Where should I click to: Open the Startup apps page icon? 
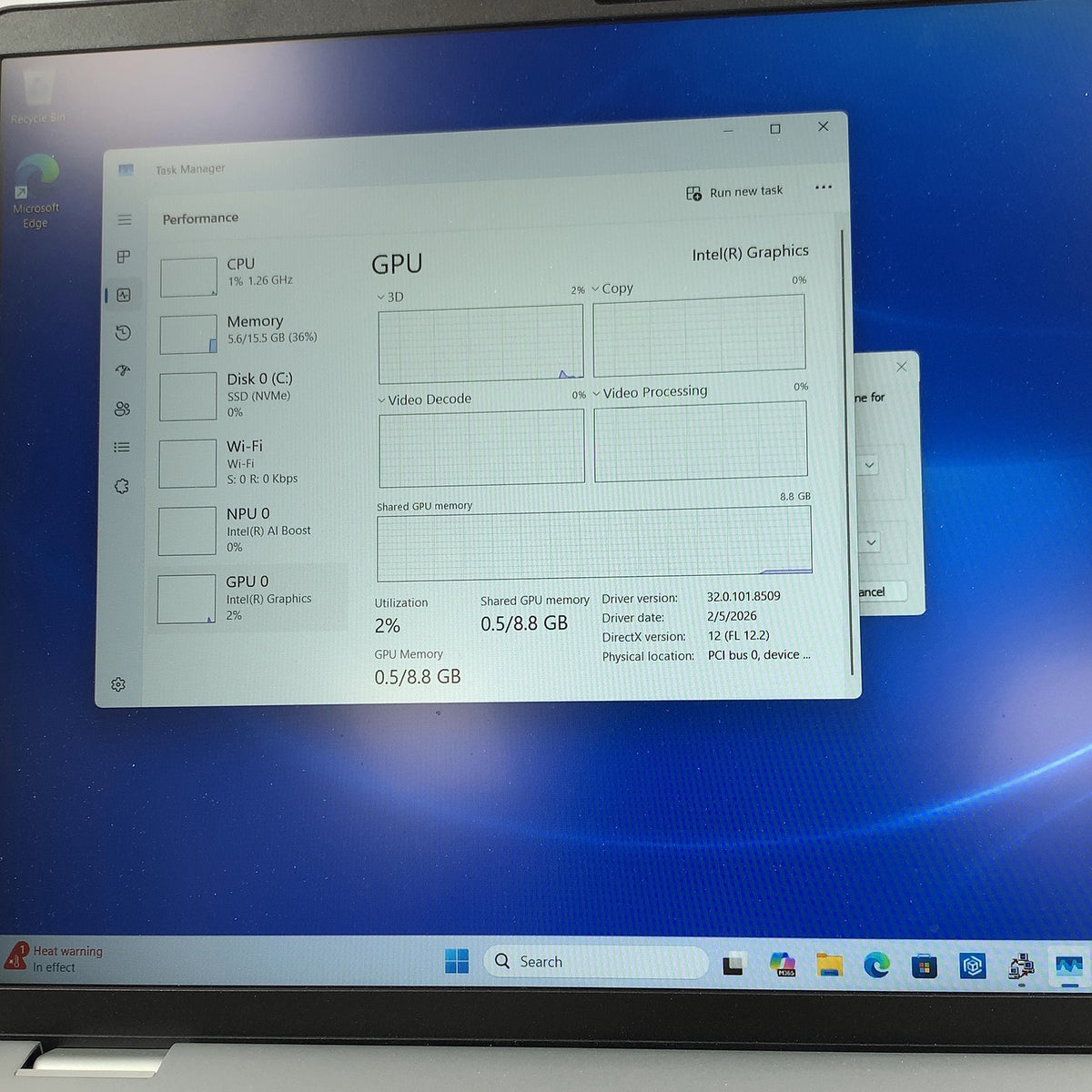(x=123, y=370)
